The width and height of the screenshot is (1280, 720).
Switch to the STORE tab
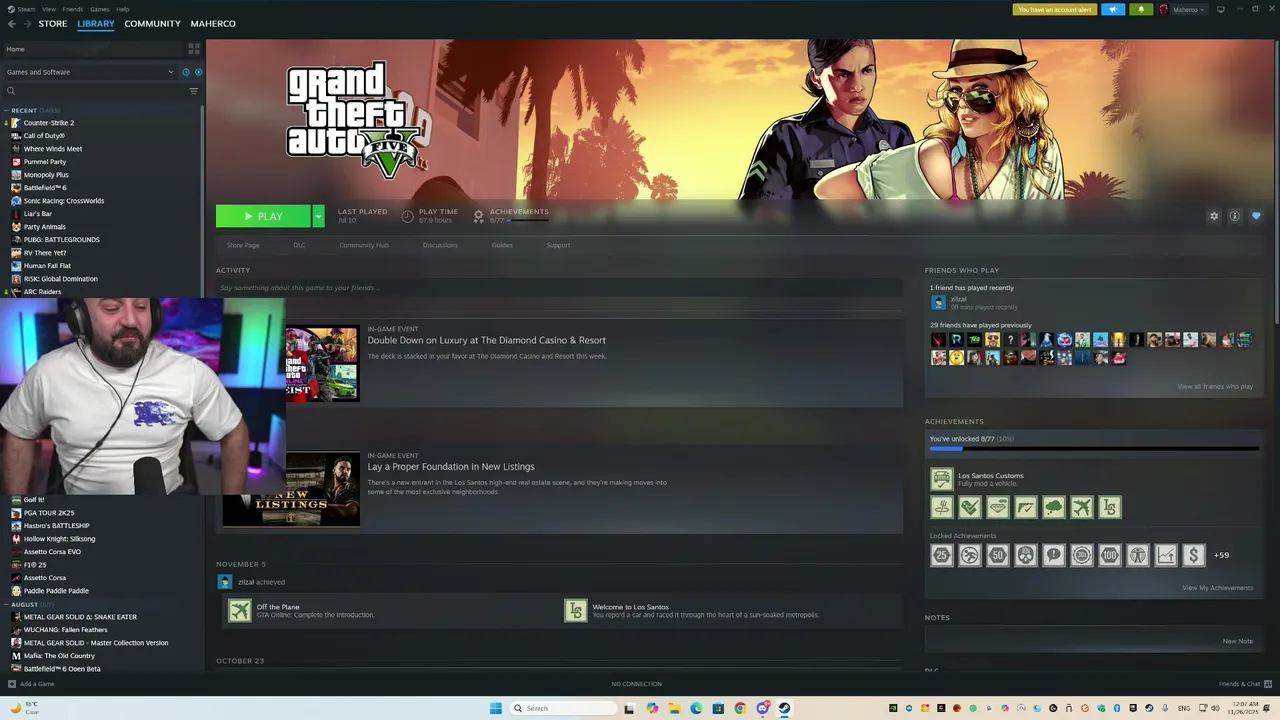[x=53, y=24]
